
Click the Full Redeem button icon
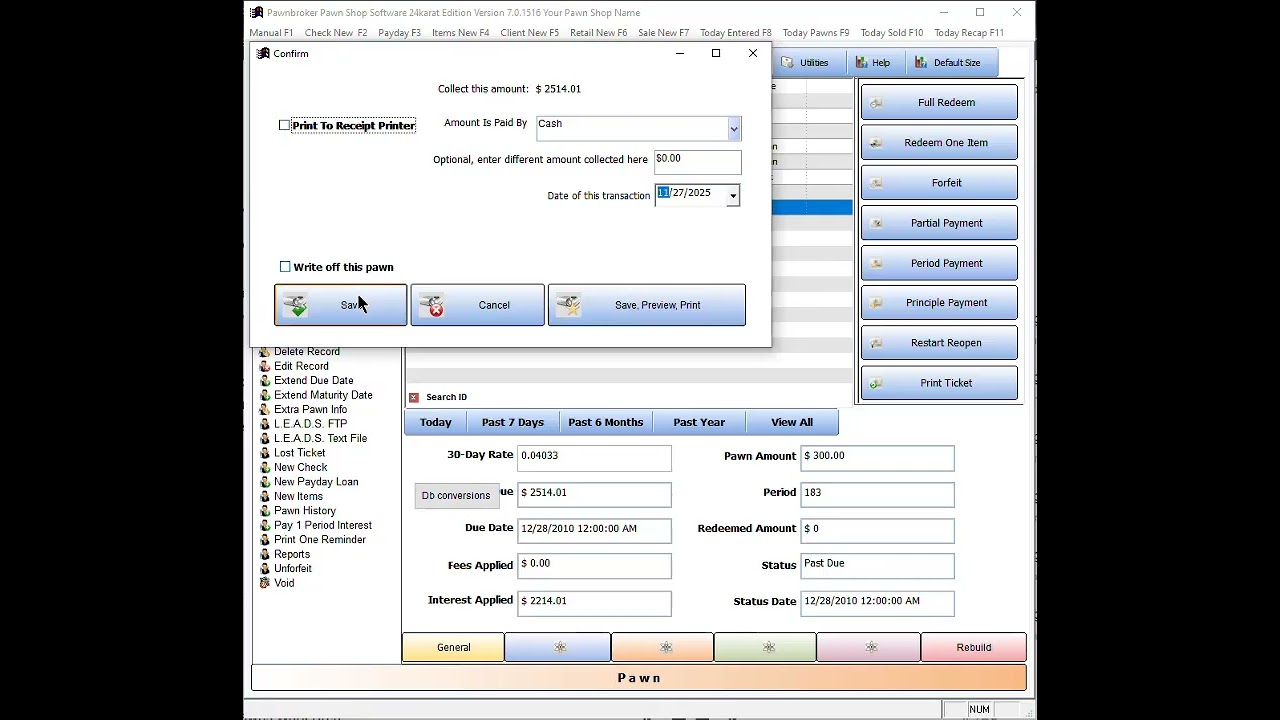[x=876, y=103]
